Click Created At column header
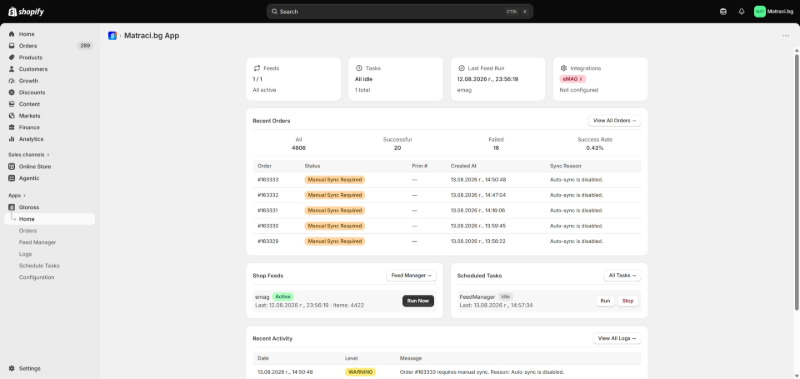 tap(463, 166)
